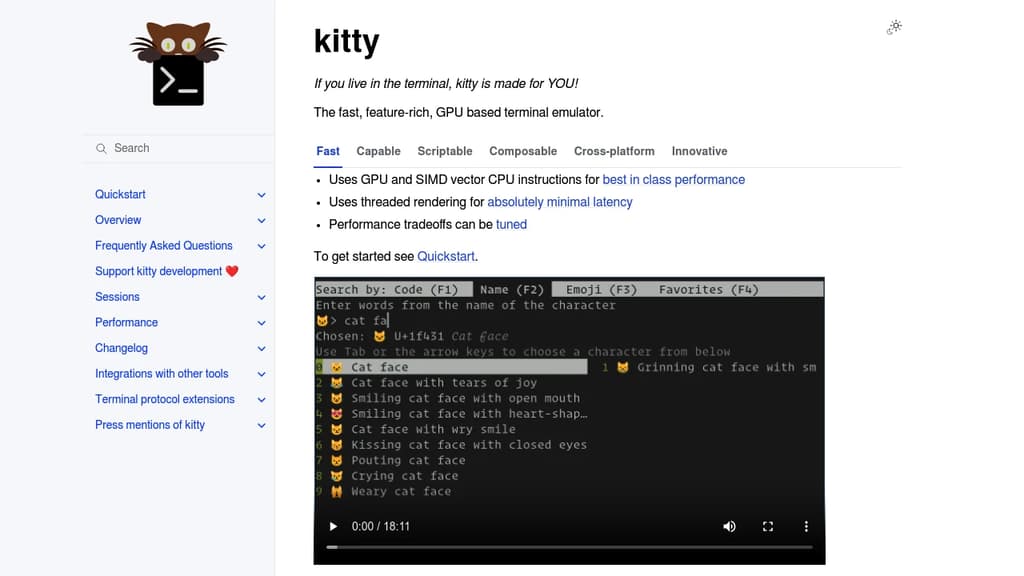Follow the Quickstart link in the text
Viewport: 1024px width, 576px height.
point(446,256)
